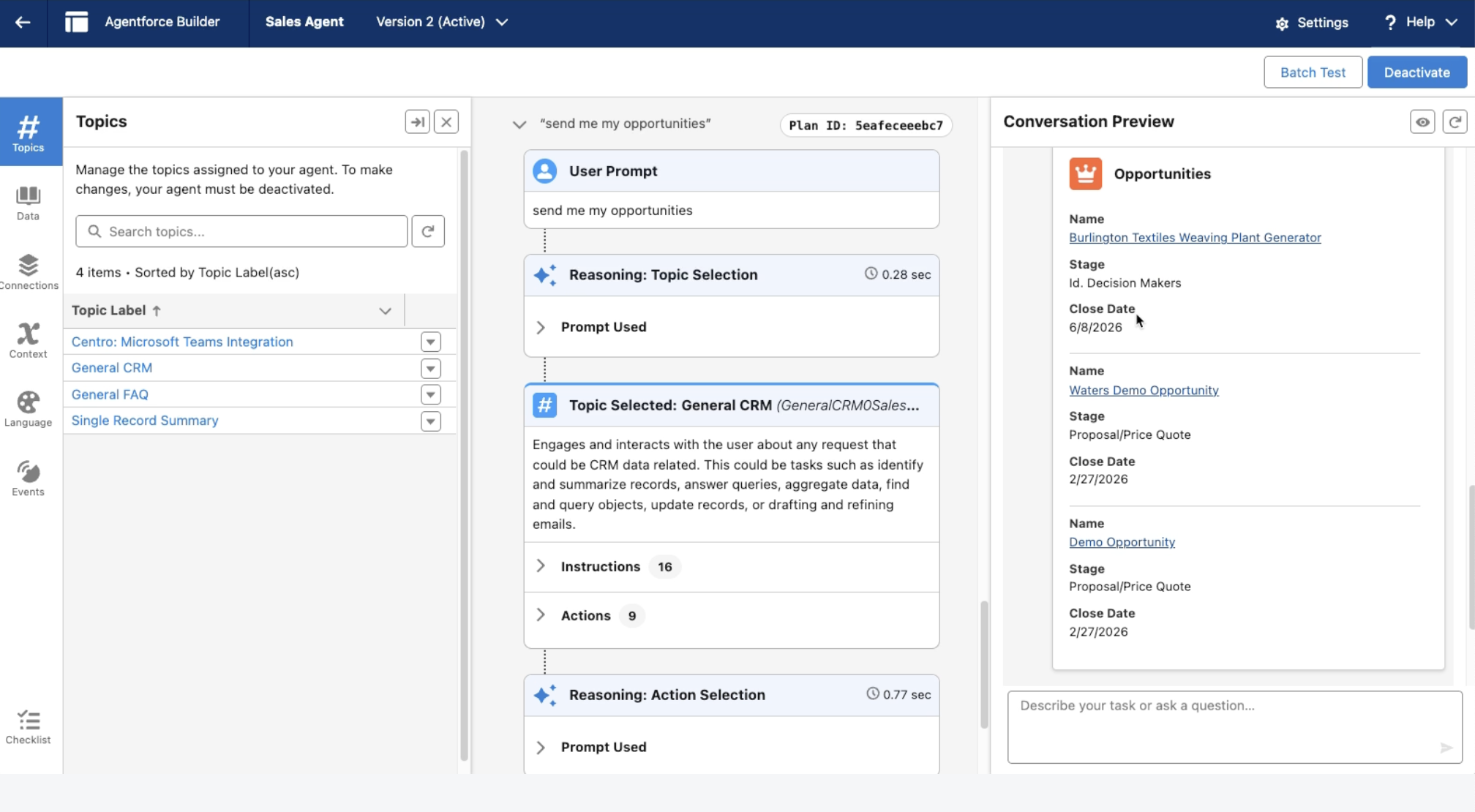Click the Agentforce Builder app icon
1475x812 pixels.
[76, 22]
